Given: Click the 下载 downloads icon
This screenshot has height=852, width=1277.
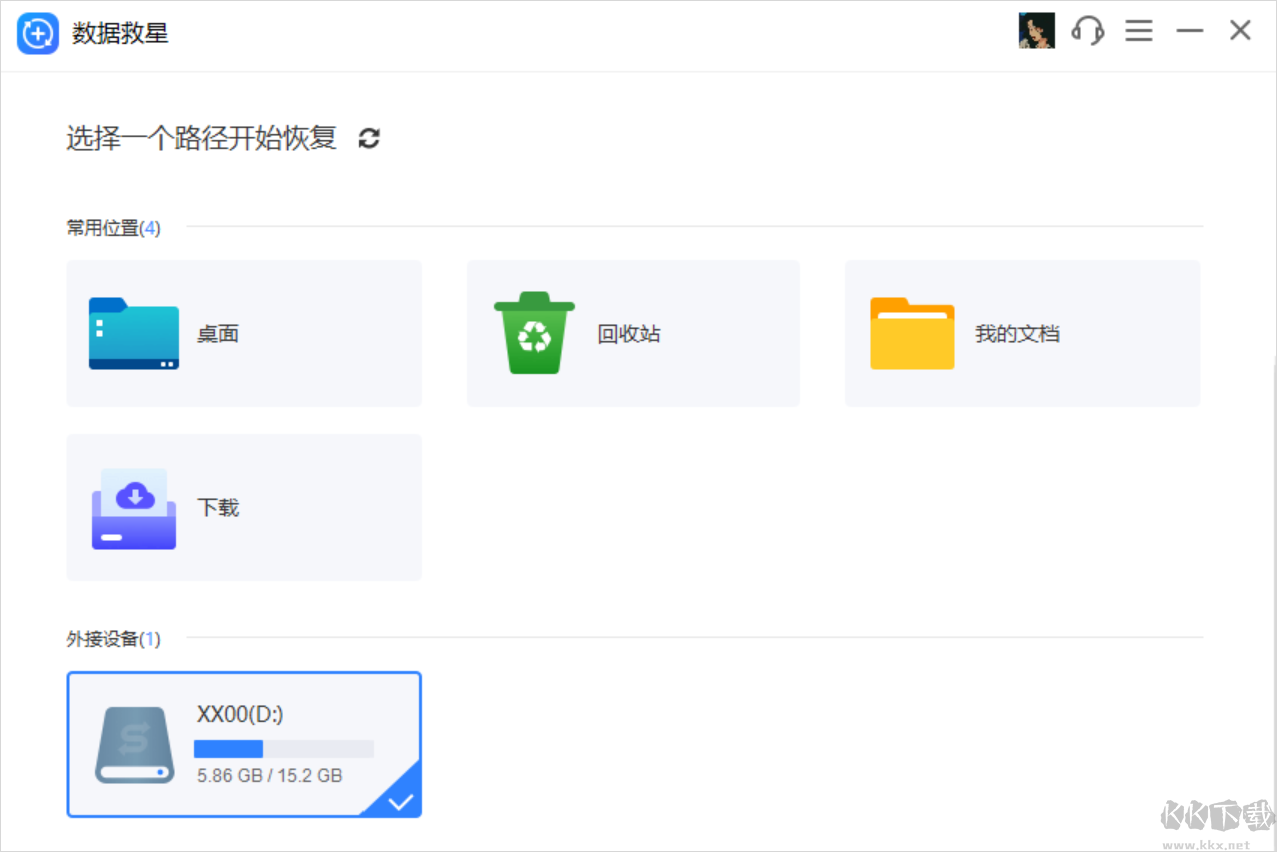Looking at the screenshot, I should tap(133, 507).
